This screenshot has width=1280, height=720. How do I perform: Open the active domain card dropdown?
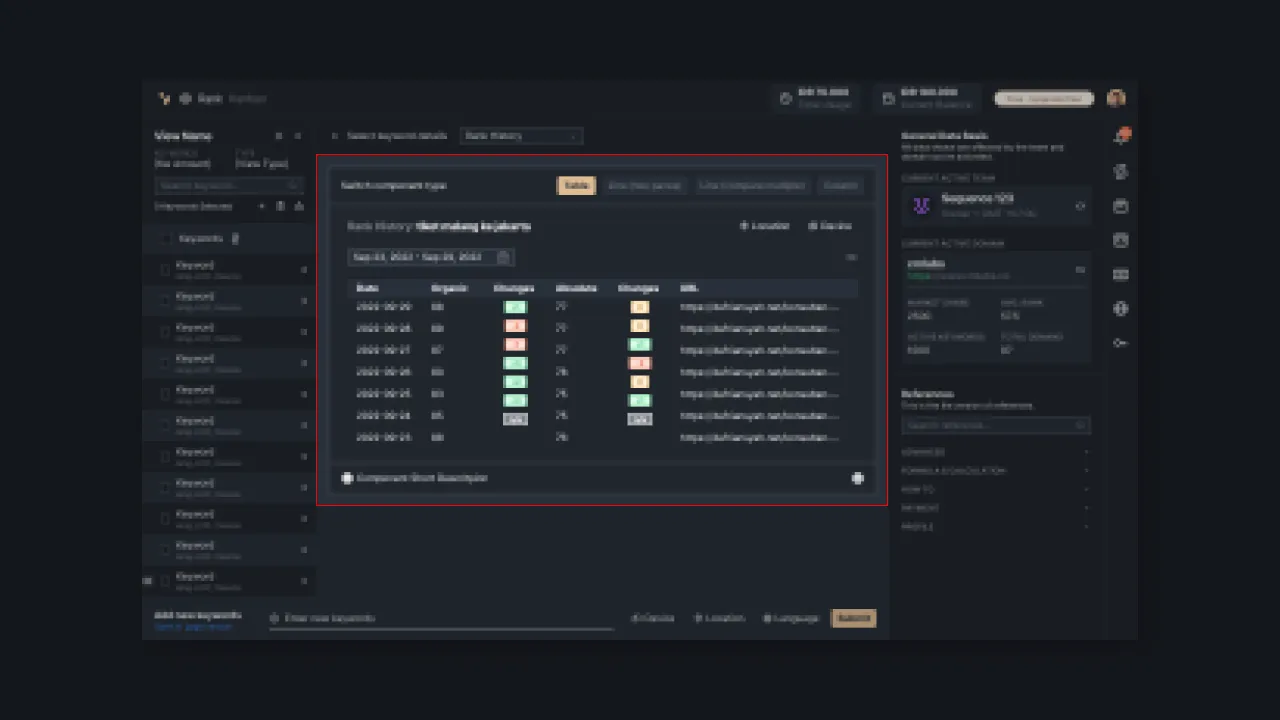pos(1080,269)
